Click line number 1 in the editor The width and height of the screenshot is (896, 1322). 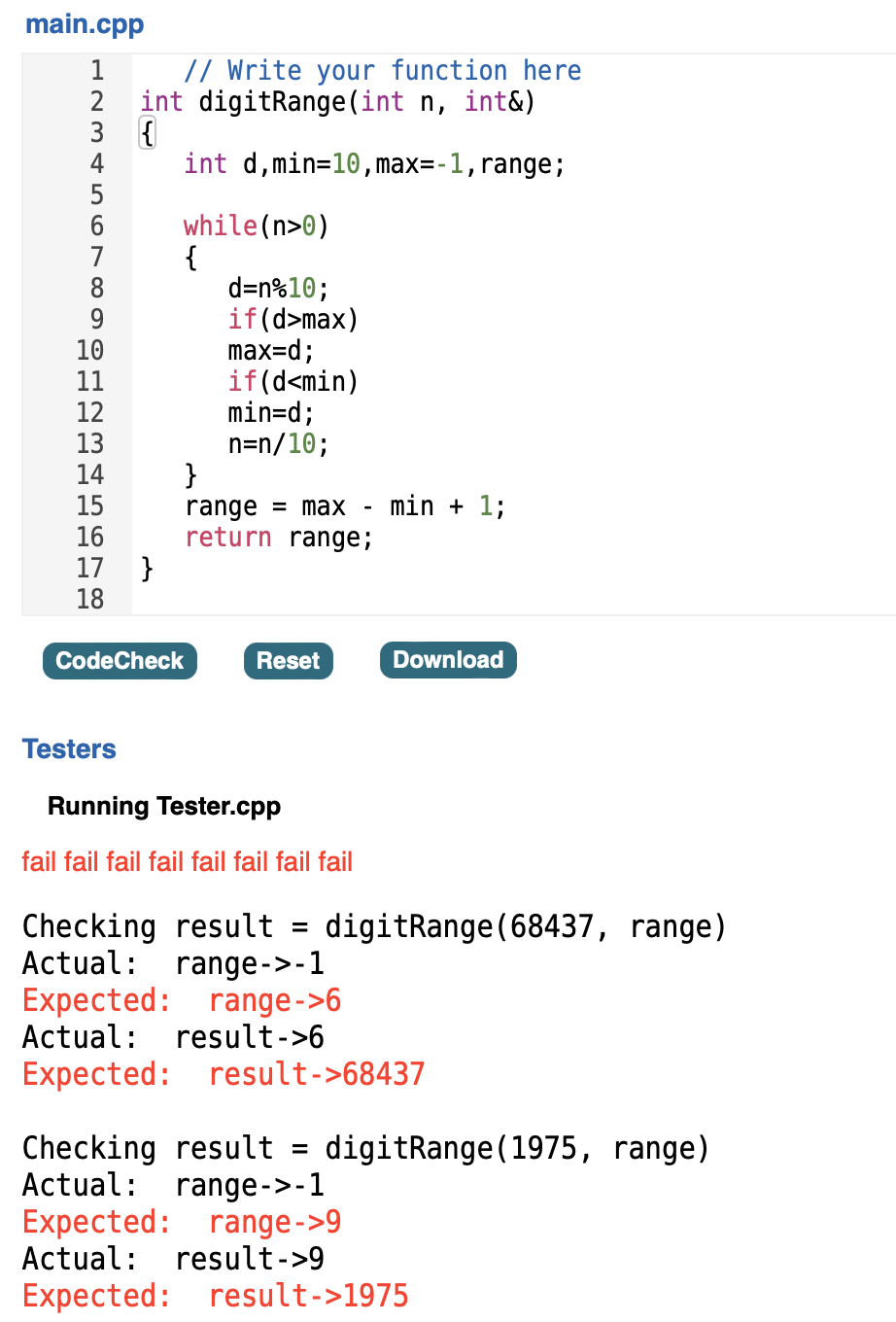click(96, 70)
